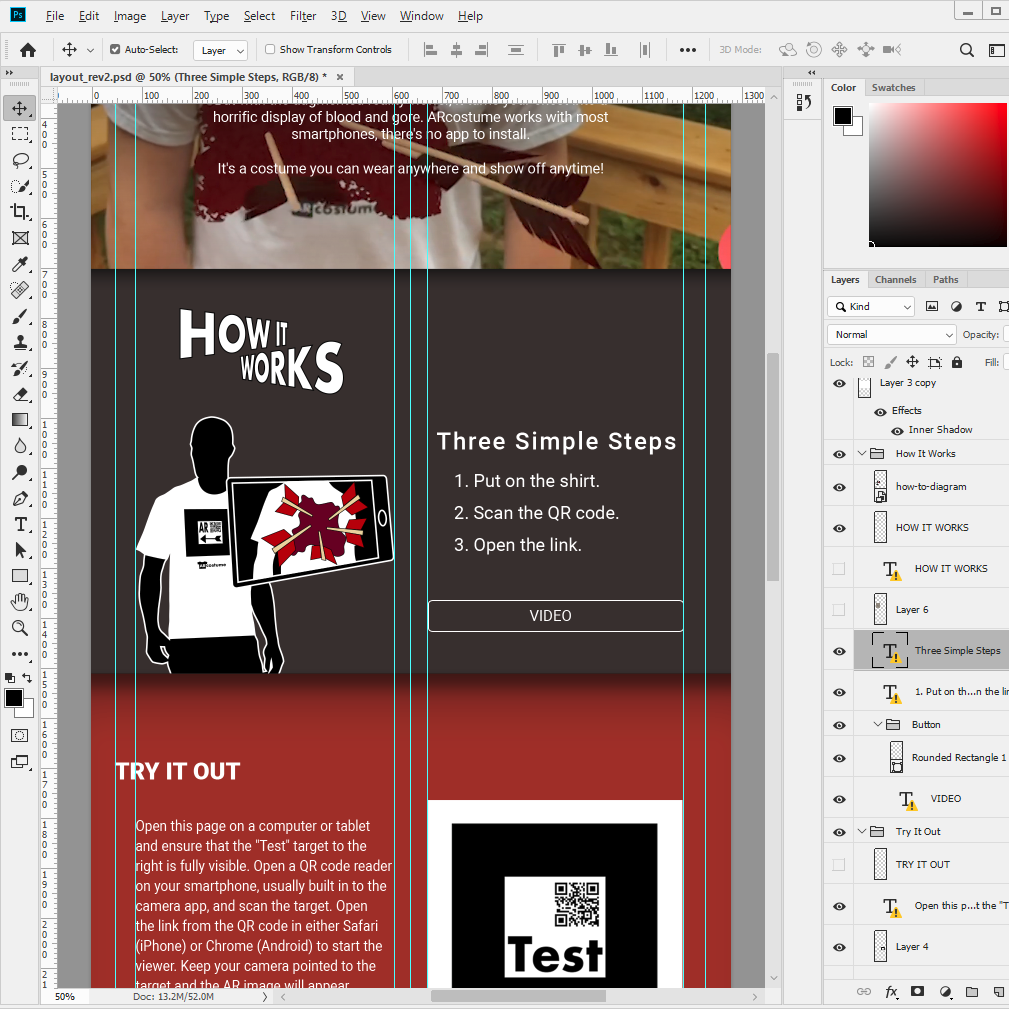The width and height of the screenshot is (1009, 1009).
Task: Open the Move tool preset picker arrow
Action: 90,50
